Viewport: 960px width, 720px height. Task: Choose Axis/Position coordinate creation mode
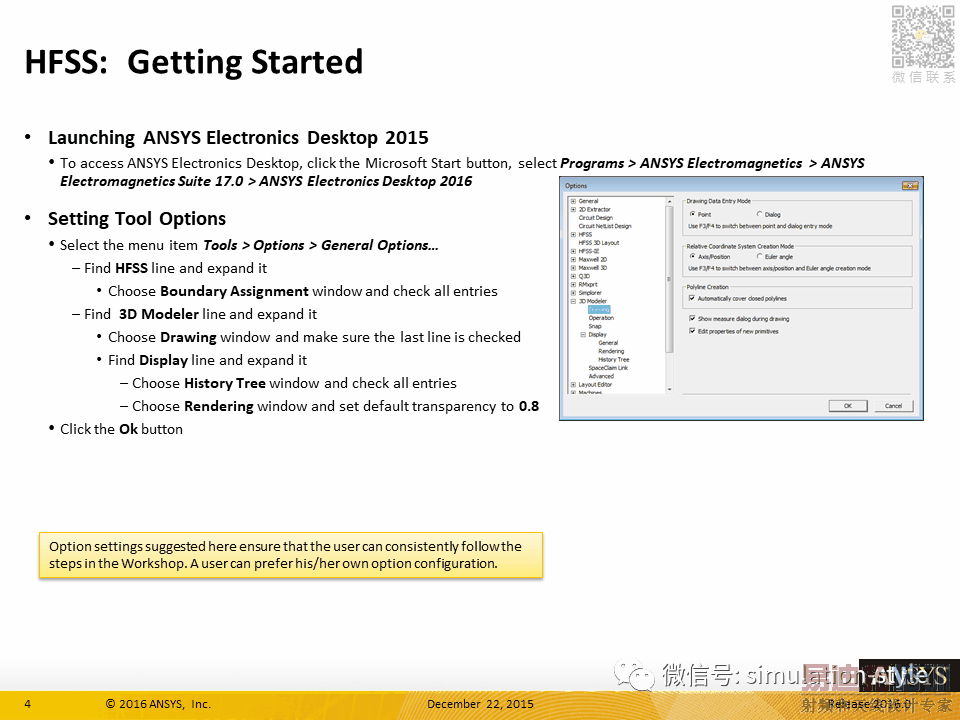pyautogui.click(x=692, y=257)
